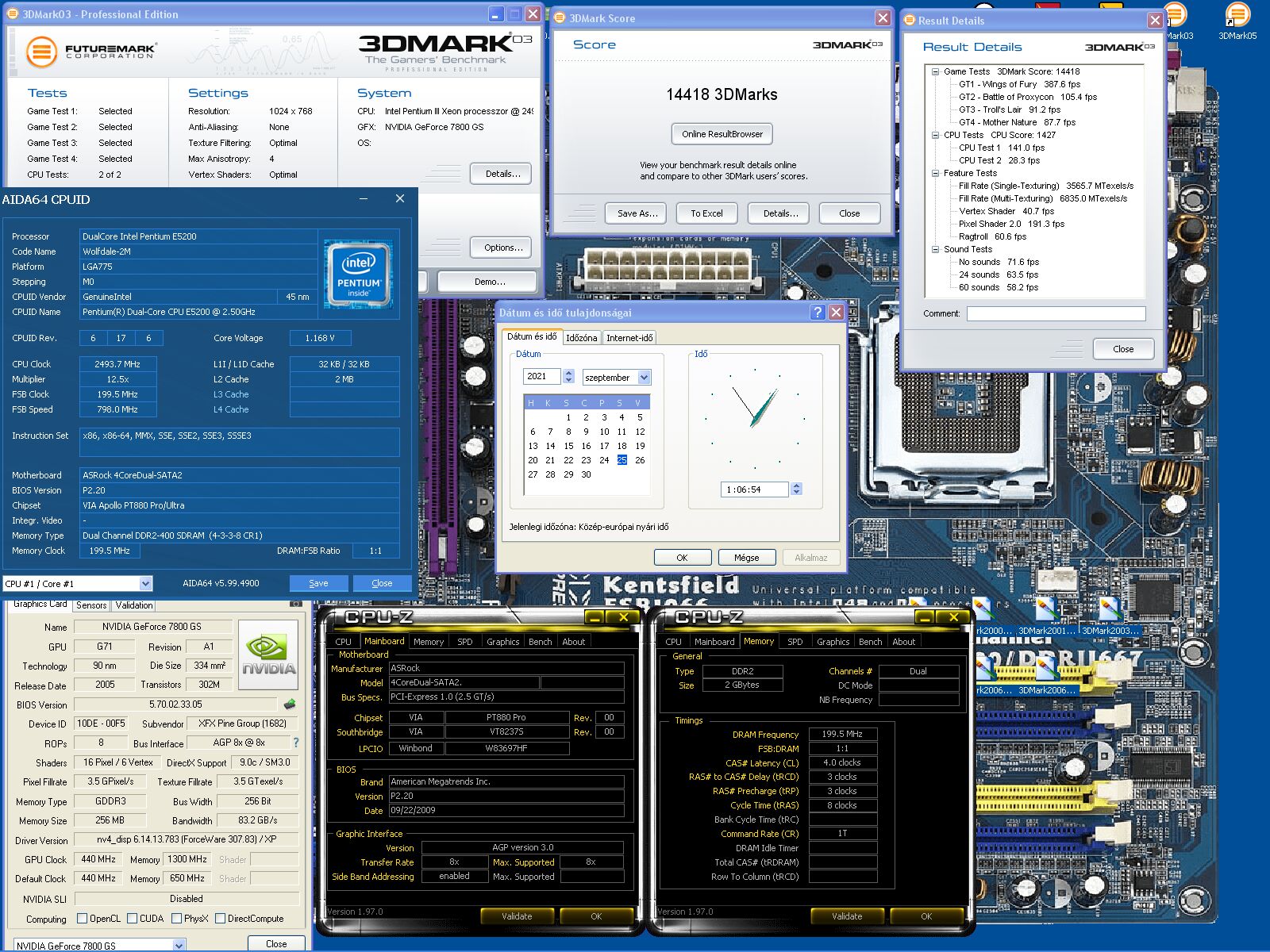This screenshot has height=952, width=1270.
Task: Click Save in AIDA64 CPUID window
Action: (x=318, y=583)
